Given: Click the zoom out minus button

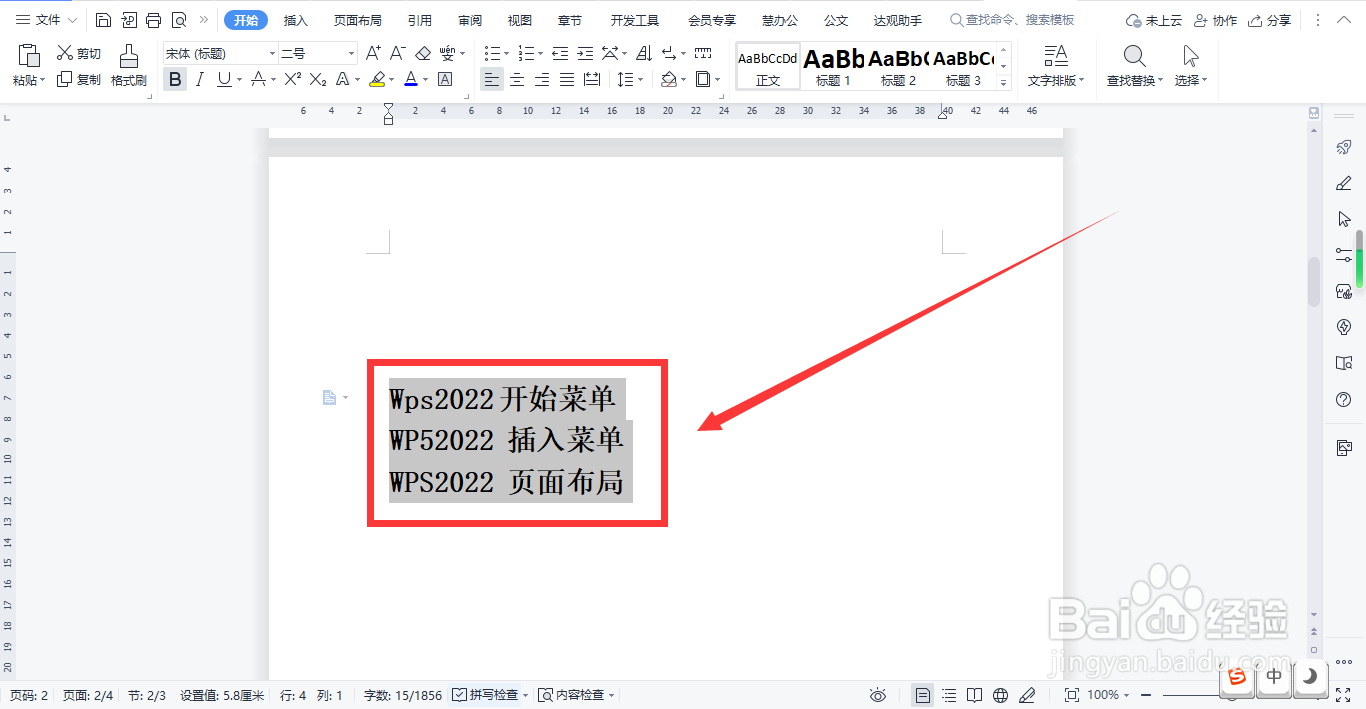Looking at the screenshot, I should [x=1146, y=695].
